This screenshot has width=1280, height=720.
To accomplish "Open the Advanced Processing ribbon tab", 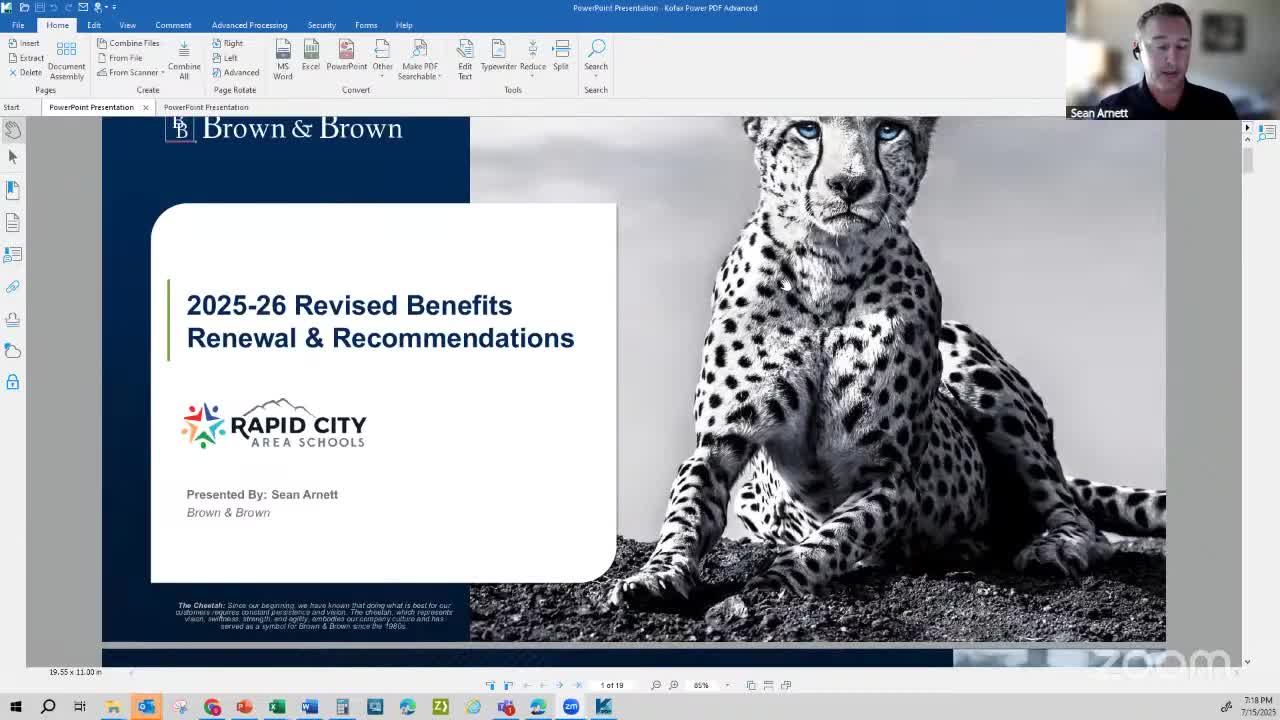I will click(249, 25).
